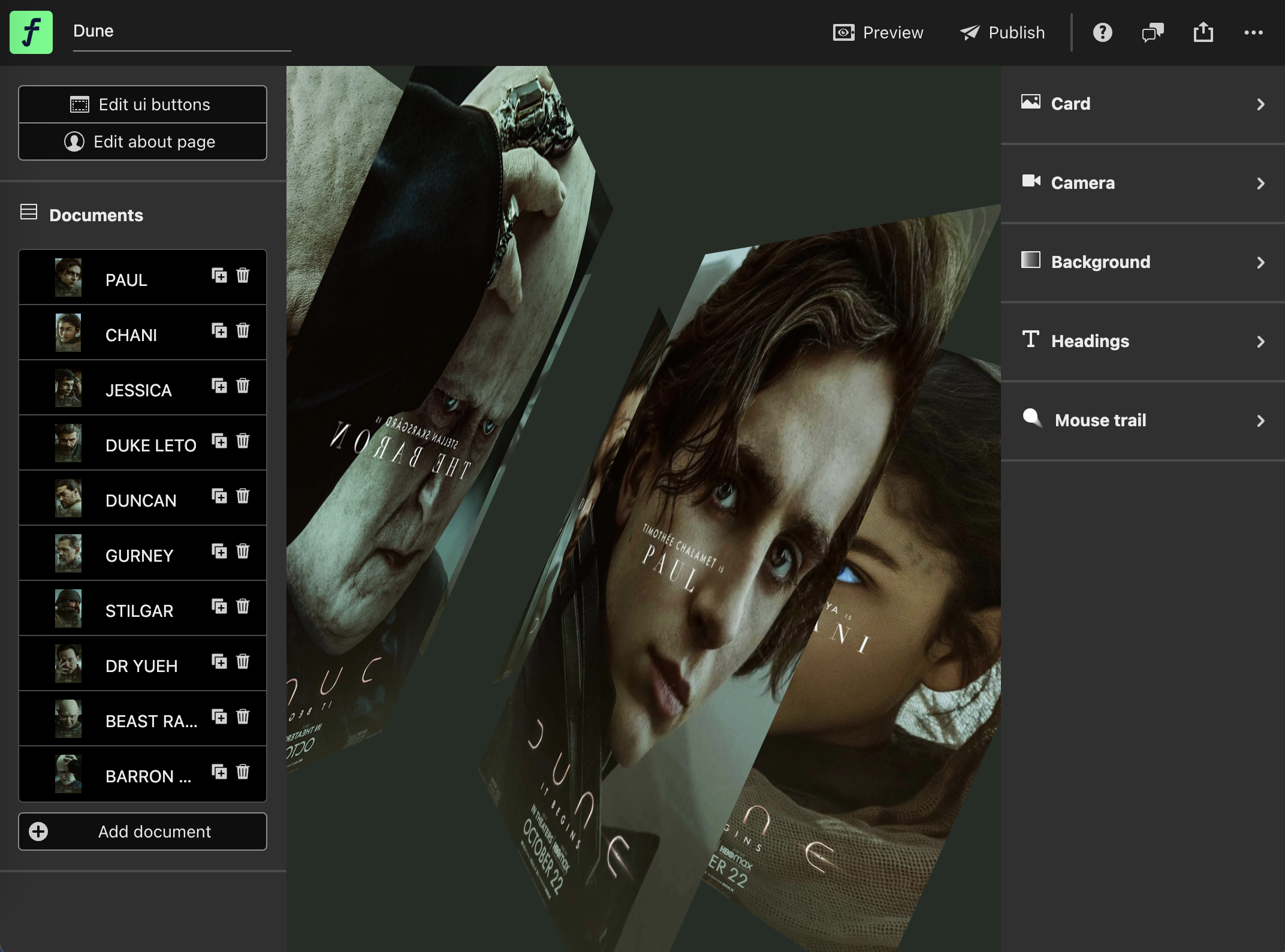The height and width of the screenshot is (952, 1285).
Task: Delete the STILGAR document
Action: 243,606
